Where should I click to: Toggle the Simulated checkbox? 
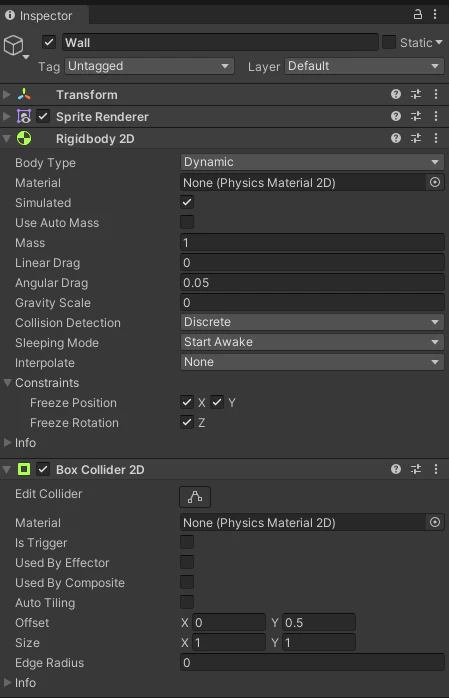187,202
